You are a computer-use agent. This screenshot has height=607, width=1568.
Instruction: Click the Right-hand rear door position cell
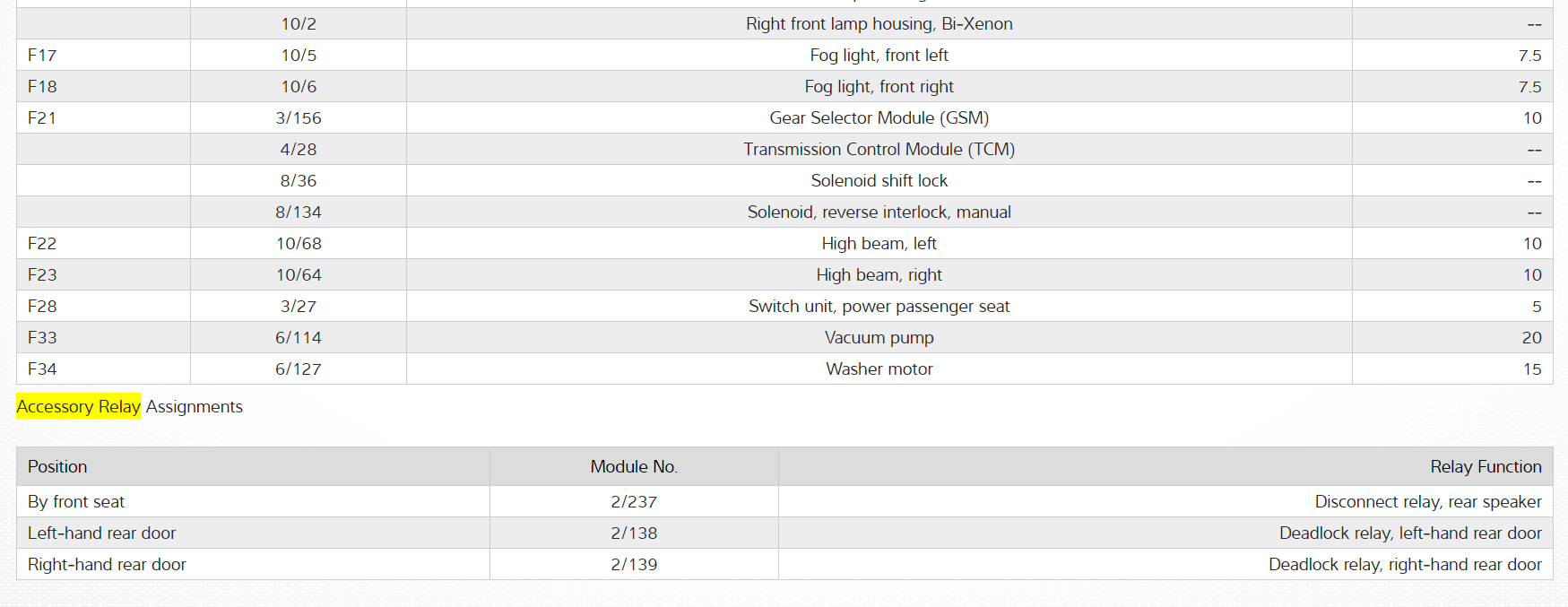tap(107, 565)
